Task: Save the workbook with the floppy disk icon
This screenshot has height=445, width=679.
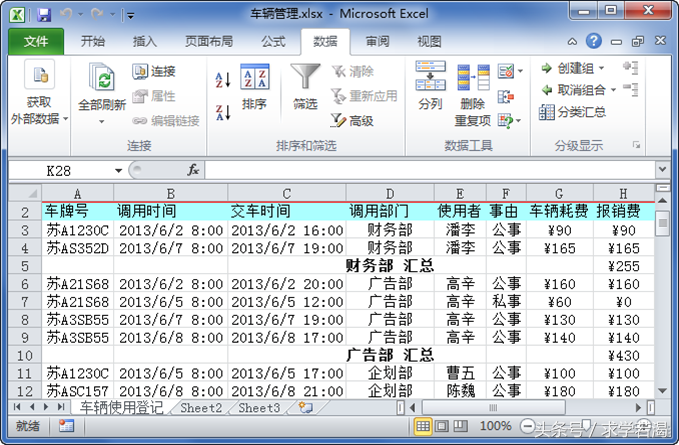Action: 44,15
